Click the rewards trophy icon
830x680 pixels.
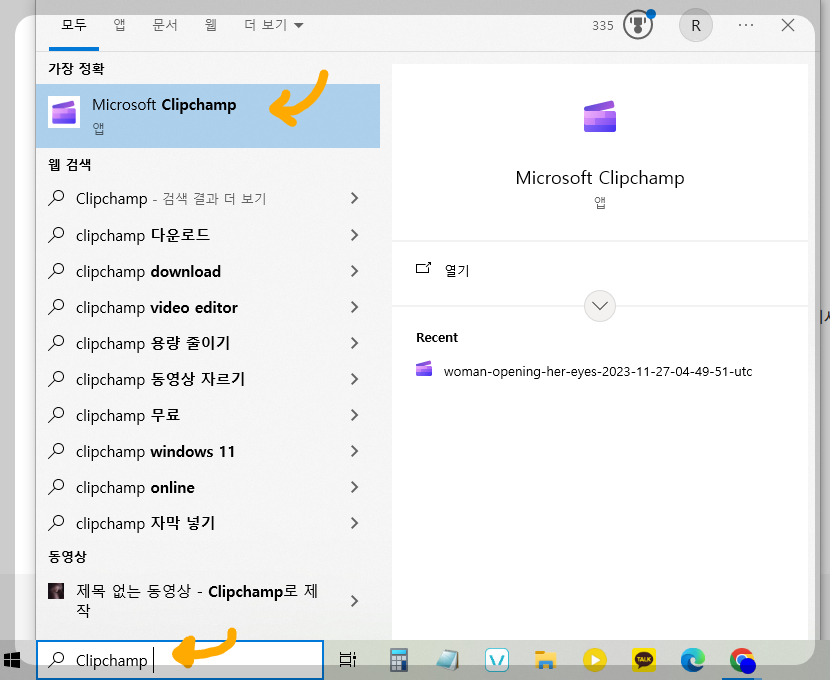(x=638, y=25)
